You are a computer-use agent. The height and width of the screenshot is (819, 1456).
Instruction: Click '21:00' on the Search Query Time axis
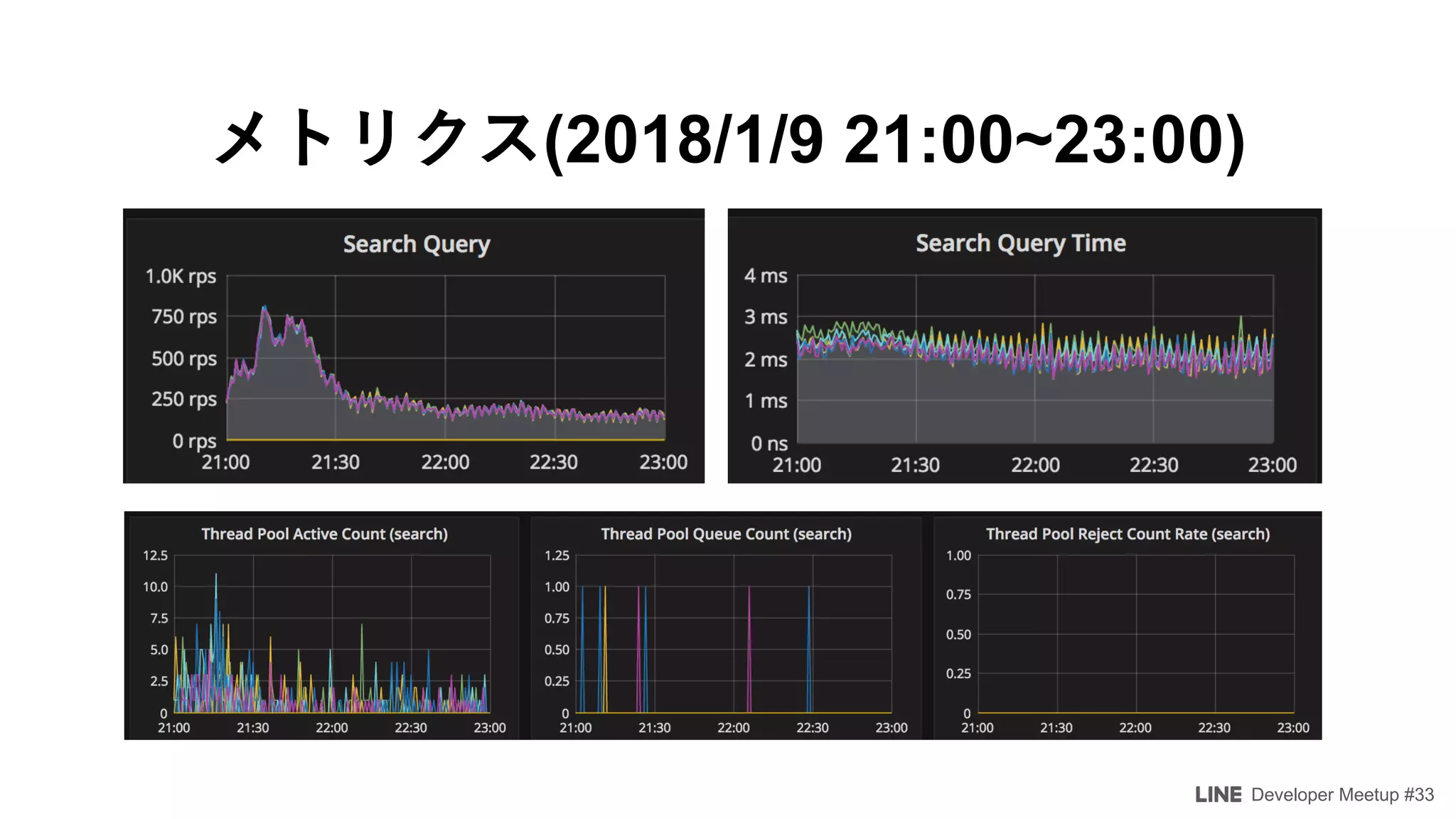point(797,466)
